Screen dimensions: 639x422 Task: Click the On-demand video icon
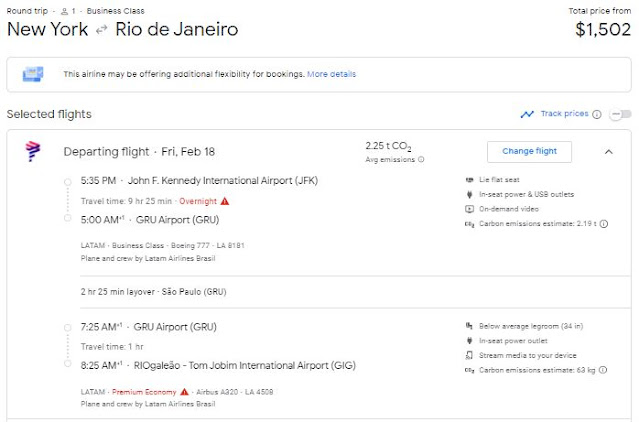(470, 209)
